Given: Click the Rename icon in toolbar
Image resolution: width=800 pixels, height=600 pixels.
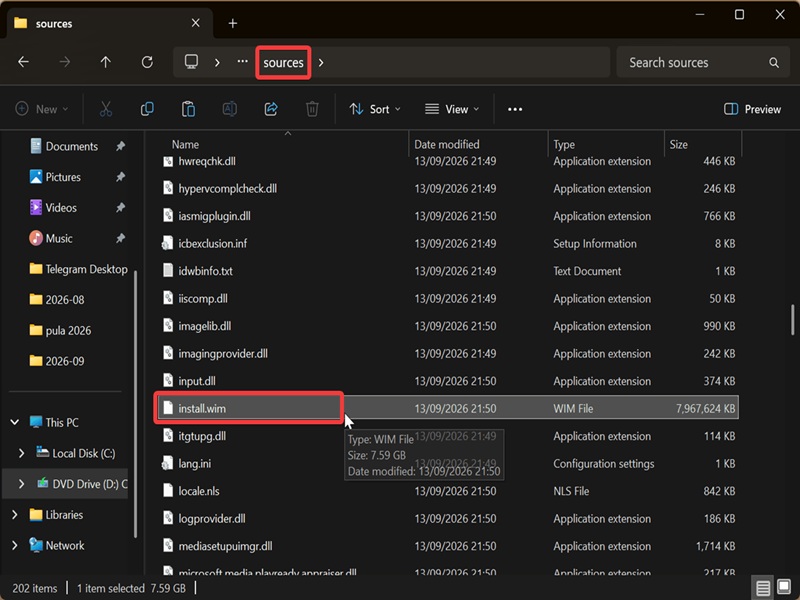Looking at the screenshot, I should coord(230,109).
